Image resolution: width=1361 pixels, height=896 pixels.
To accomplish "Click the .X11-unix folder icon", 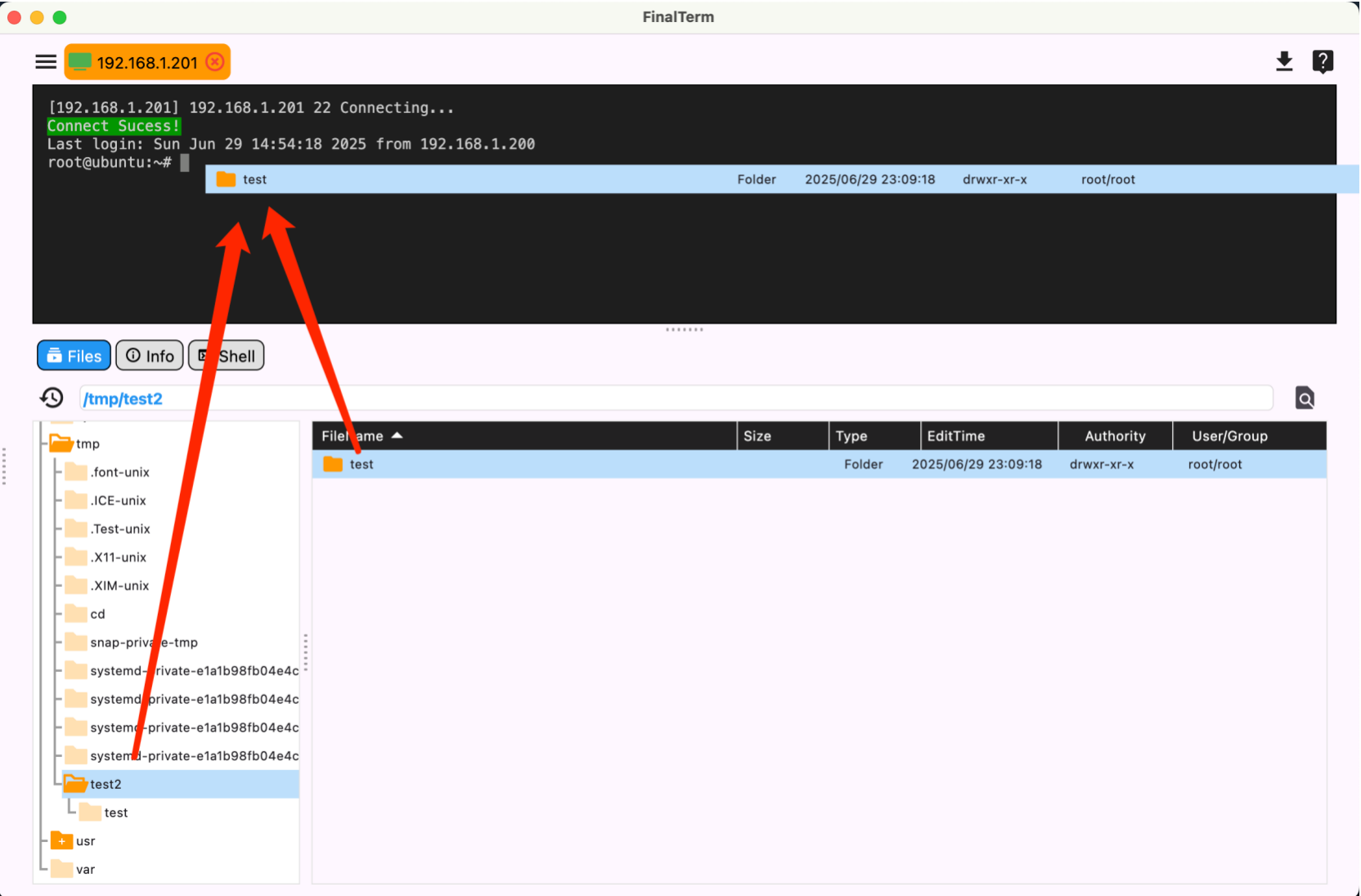I will 76,557.
